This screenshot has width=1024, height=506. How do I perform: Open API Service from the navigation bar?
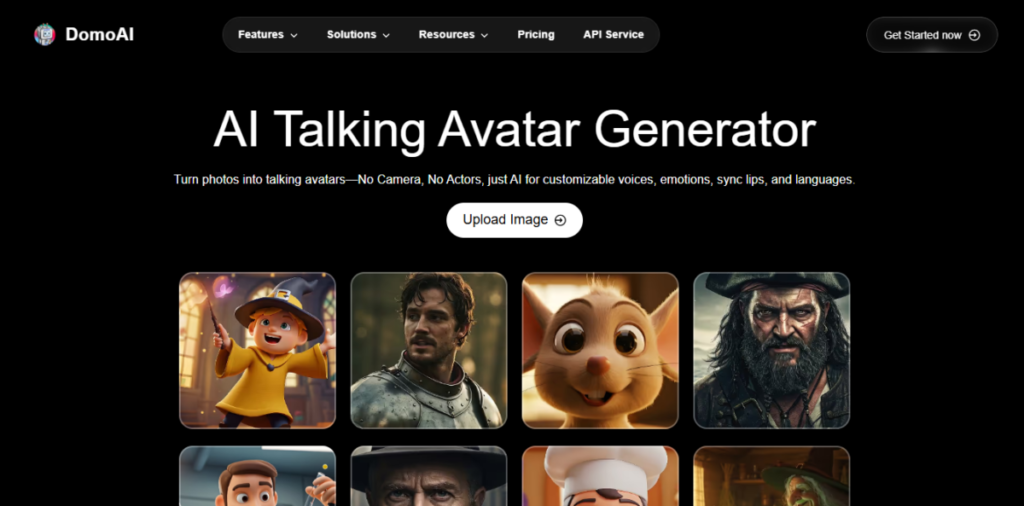pyautogui.click(x=613, y=35)
